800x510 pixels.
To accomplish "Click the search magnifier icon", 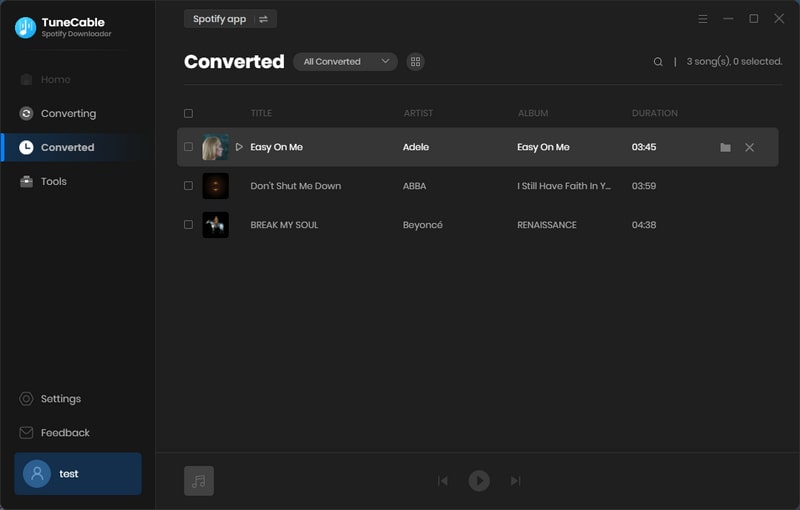I will [x=658, y=62].
